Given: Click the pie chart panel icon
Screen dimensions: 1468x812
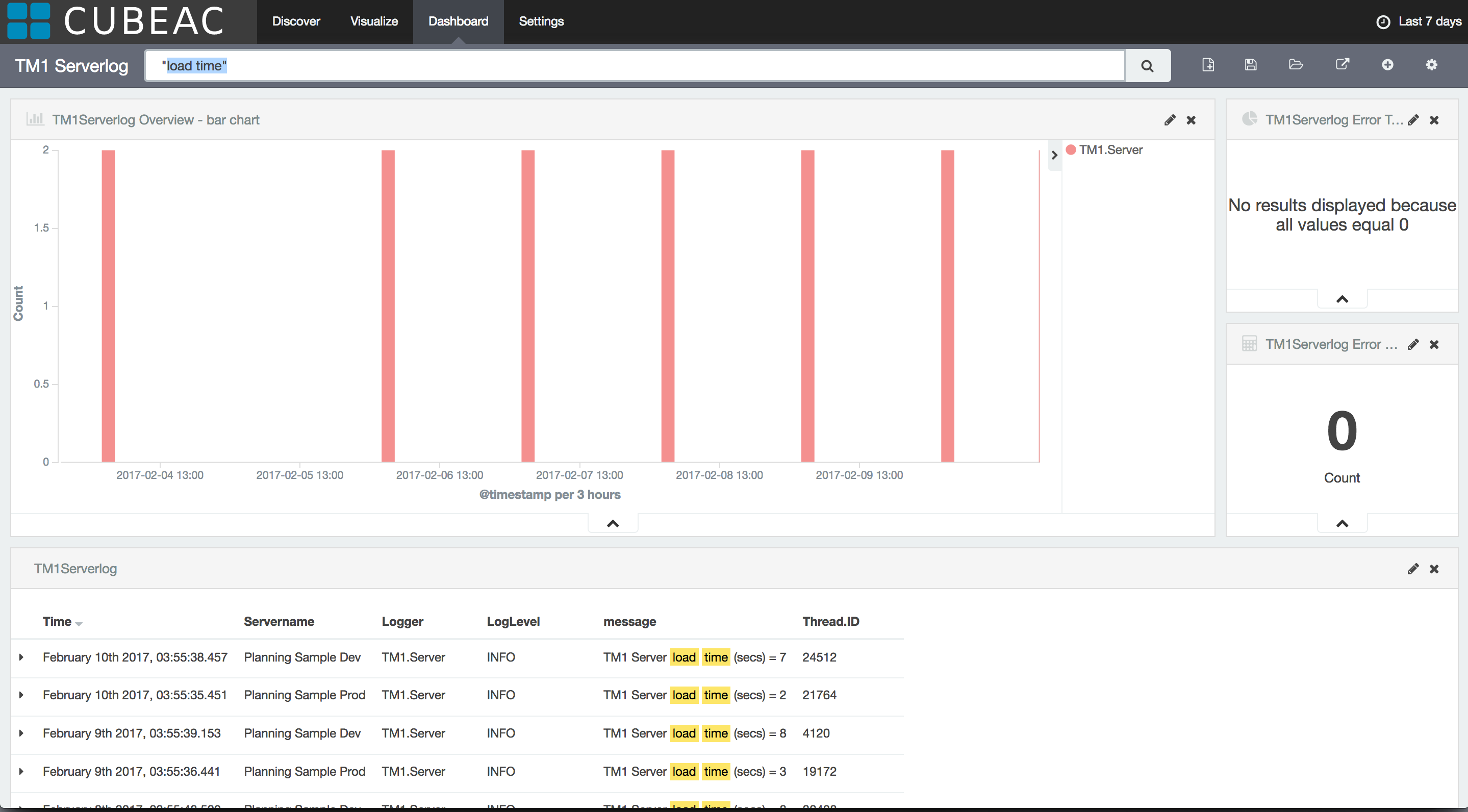Looking at the screenshot, I should 1249,118.
